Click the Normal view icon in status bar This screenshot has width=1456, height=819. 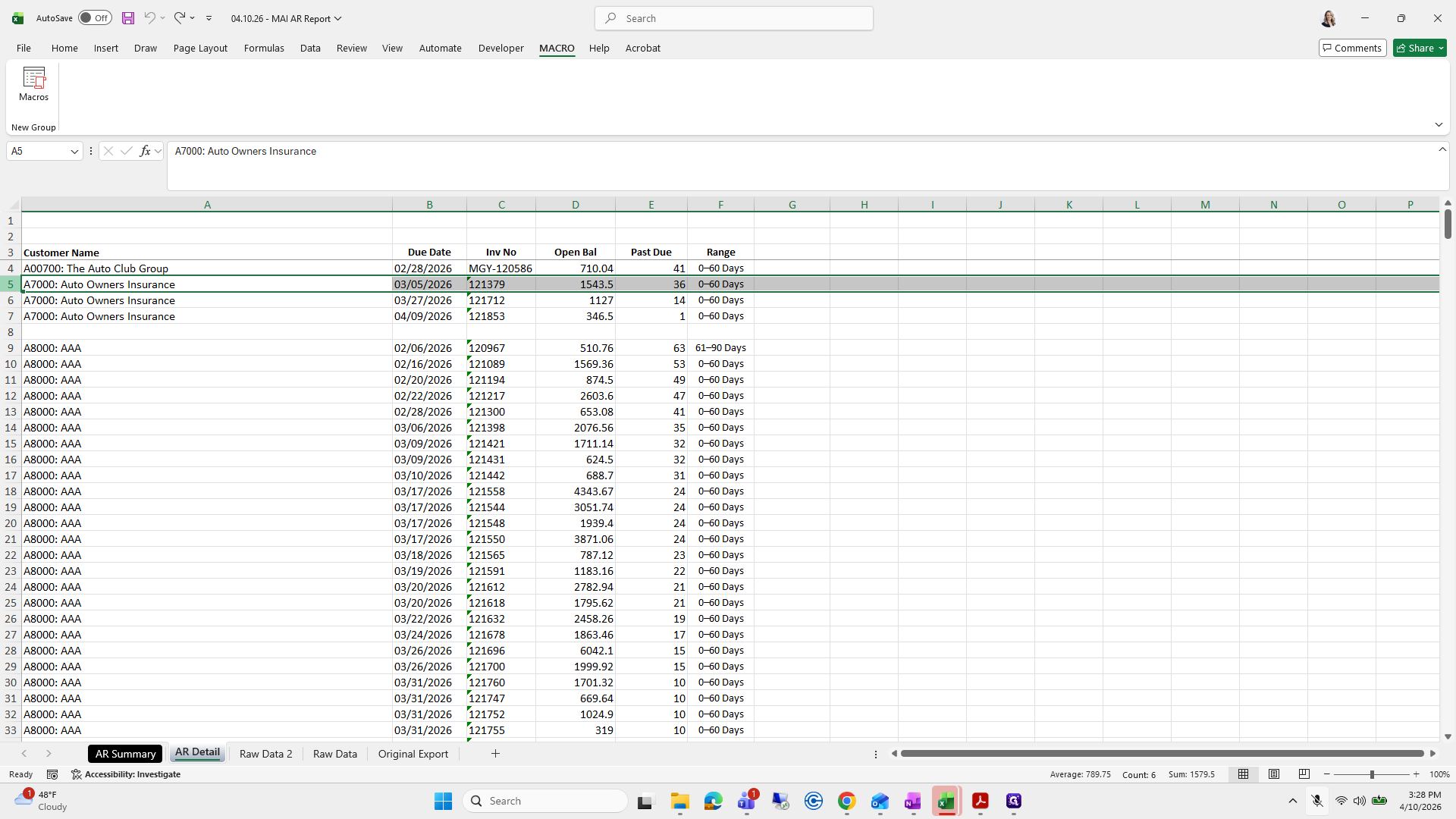1244,774
